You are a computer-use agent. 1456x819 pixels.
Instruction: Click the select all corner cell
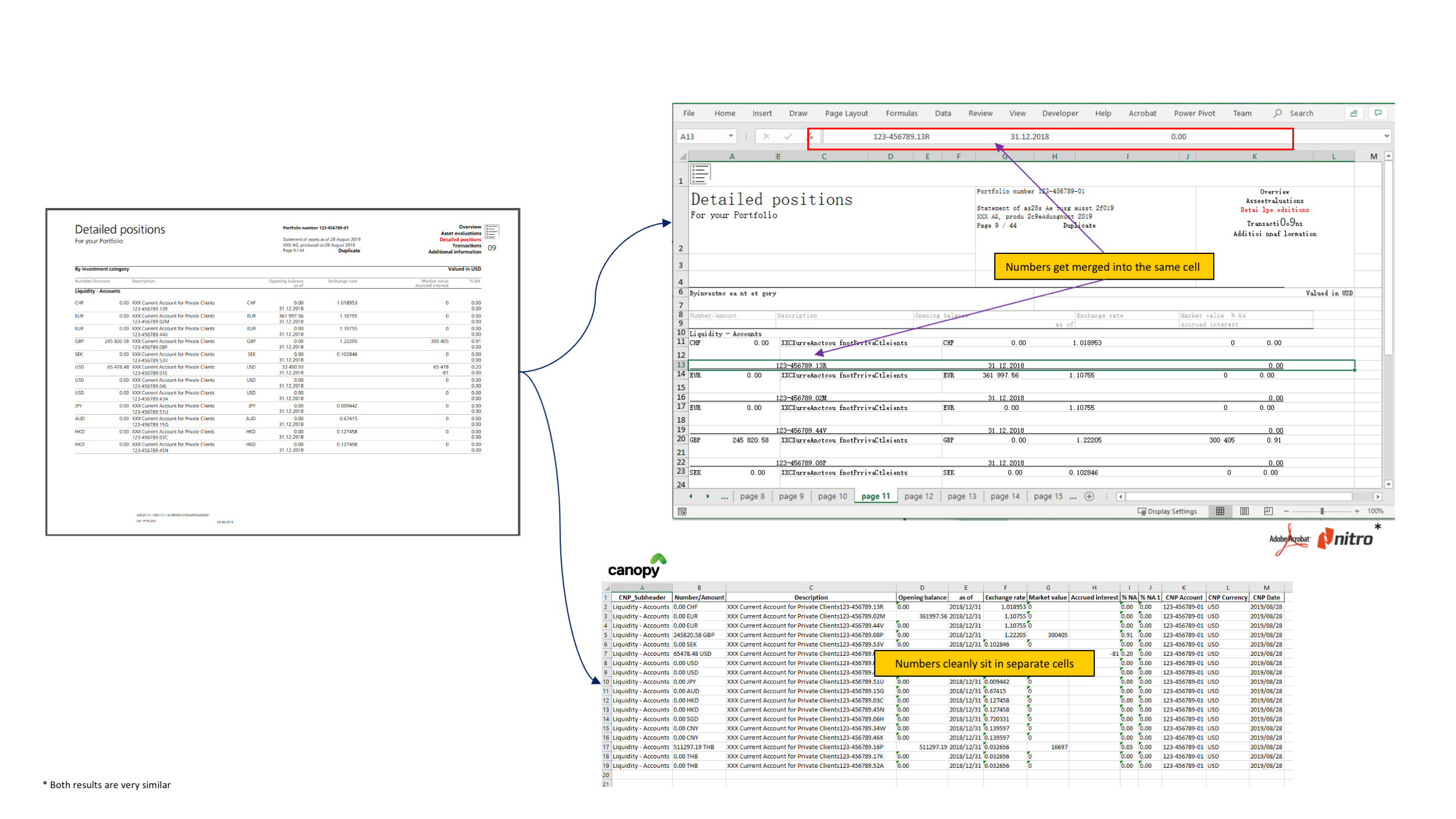pyautogui.click(x=682, y=157)
